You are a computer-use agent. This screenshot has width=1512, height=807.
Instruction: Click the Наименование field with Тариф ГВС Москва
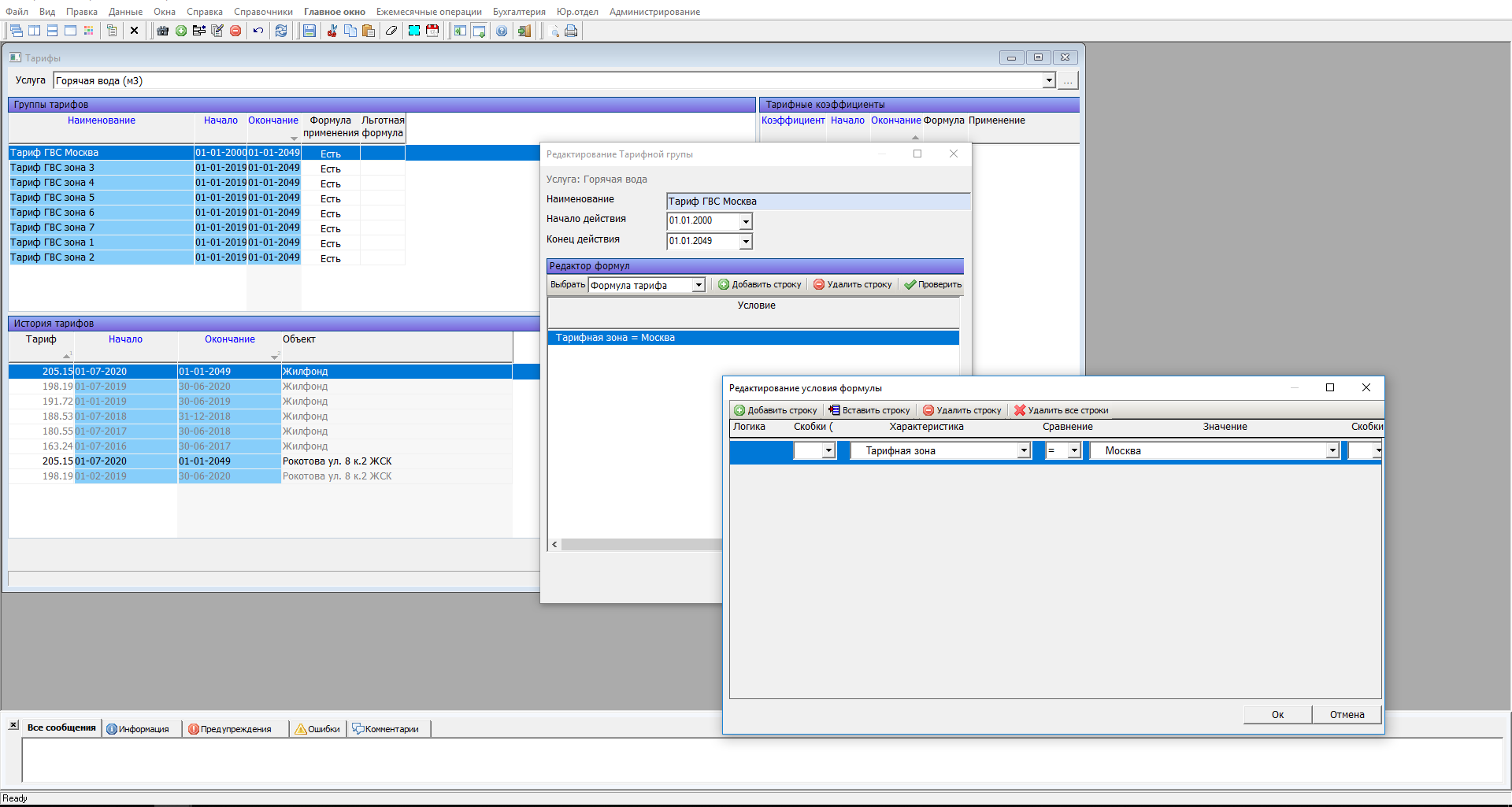tap(818, 202)
